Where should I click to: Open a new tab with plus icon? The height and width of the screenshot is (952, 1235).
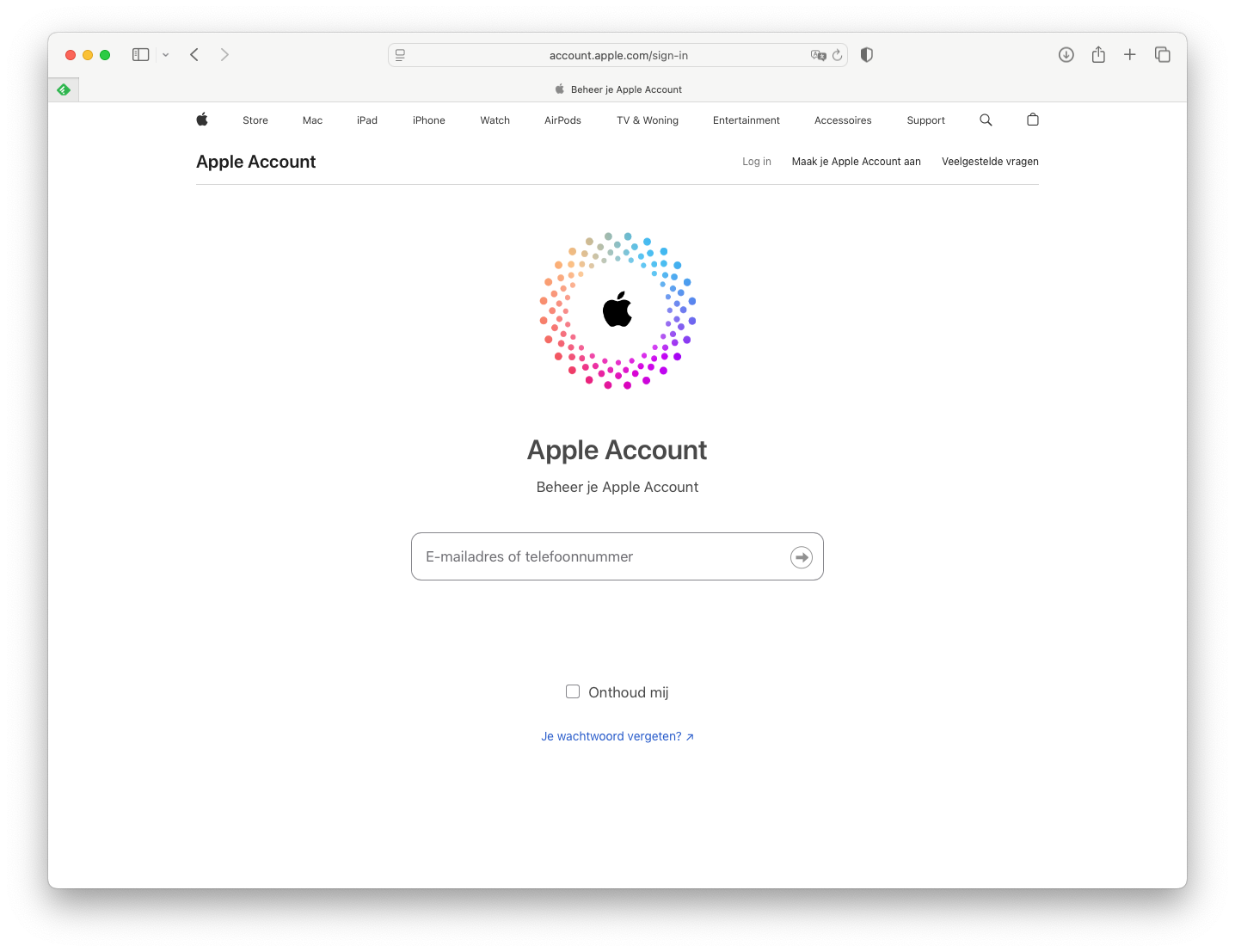pos(1130,55)
